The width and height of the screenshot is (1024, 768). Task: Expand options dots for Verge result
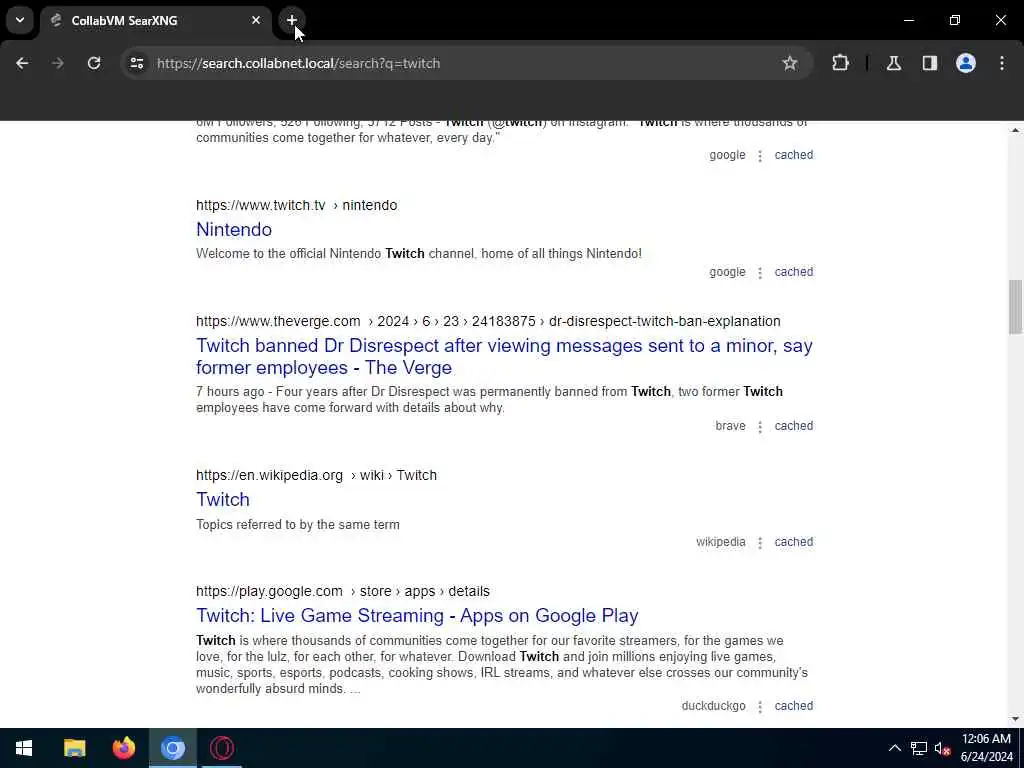pyautogui.click(x=760, y=427)
